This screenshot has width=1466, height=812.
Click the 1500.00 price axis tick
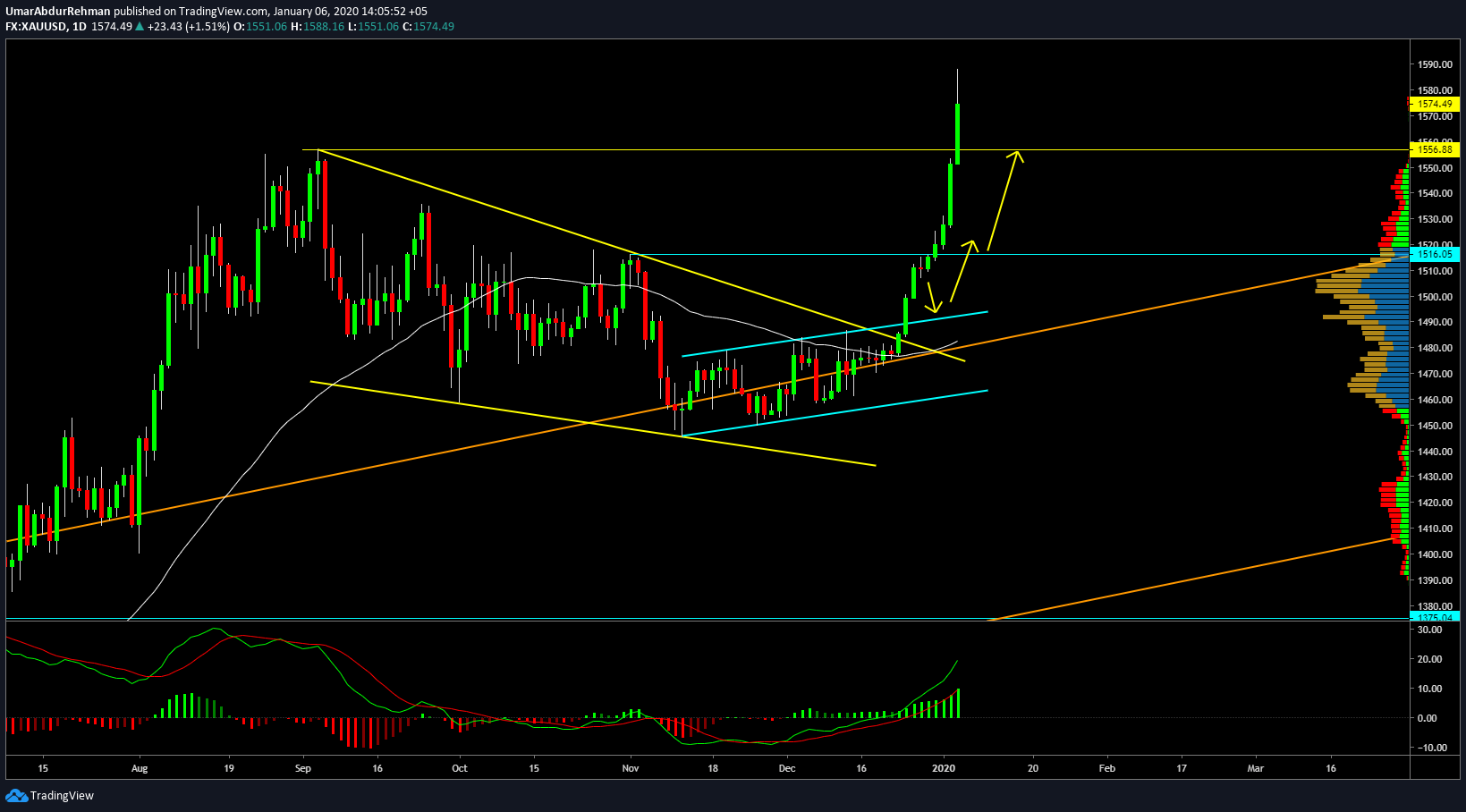[1435, 297]
